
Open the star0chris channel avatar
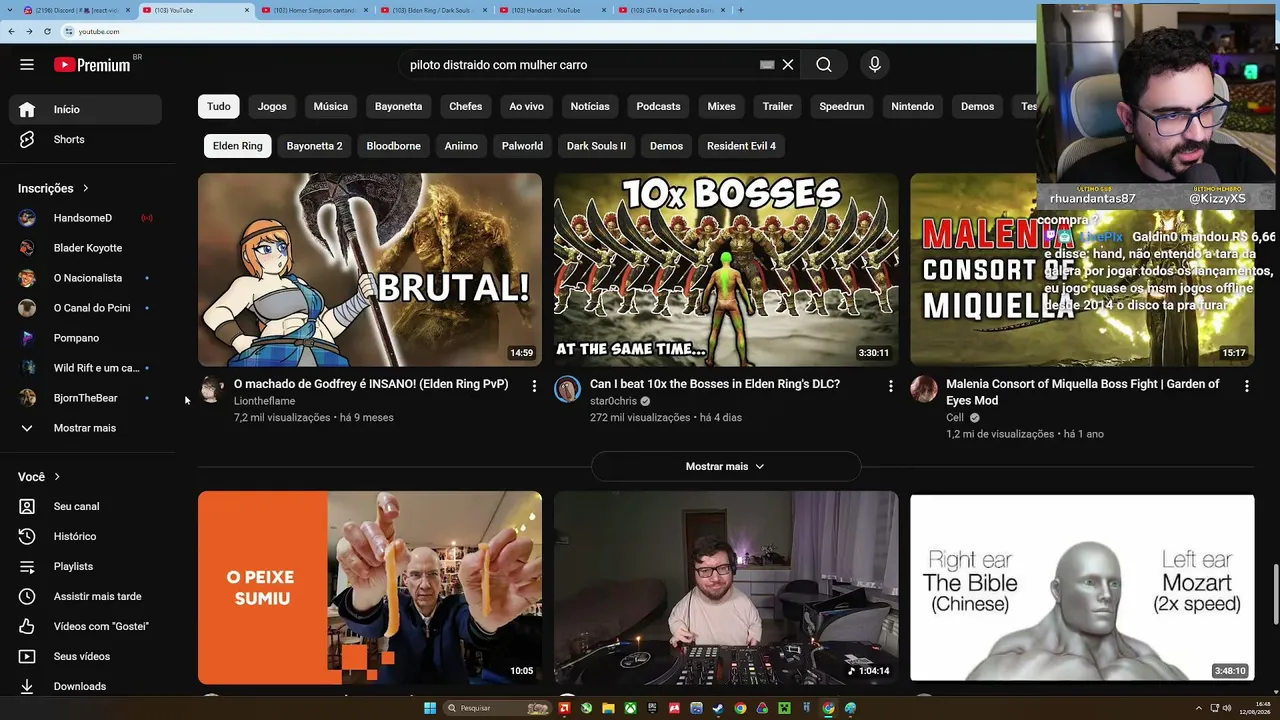[567, 389]
